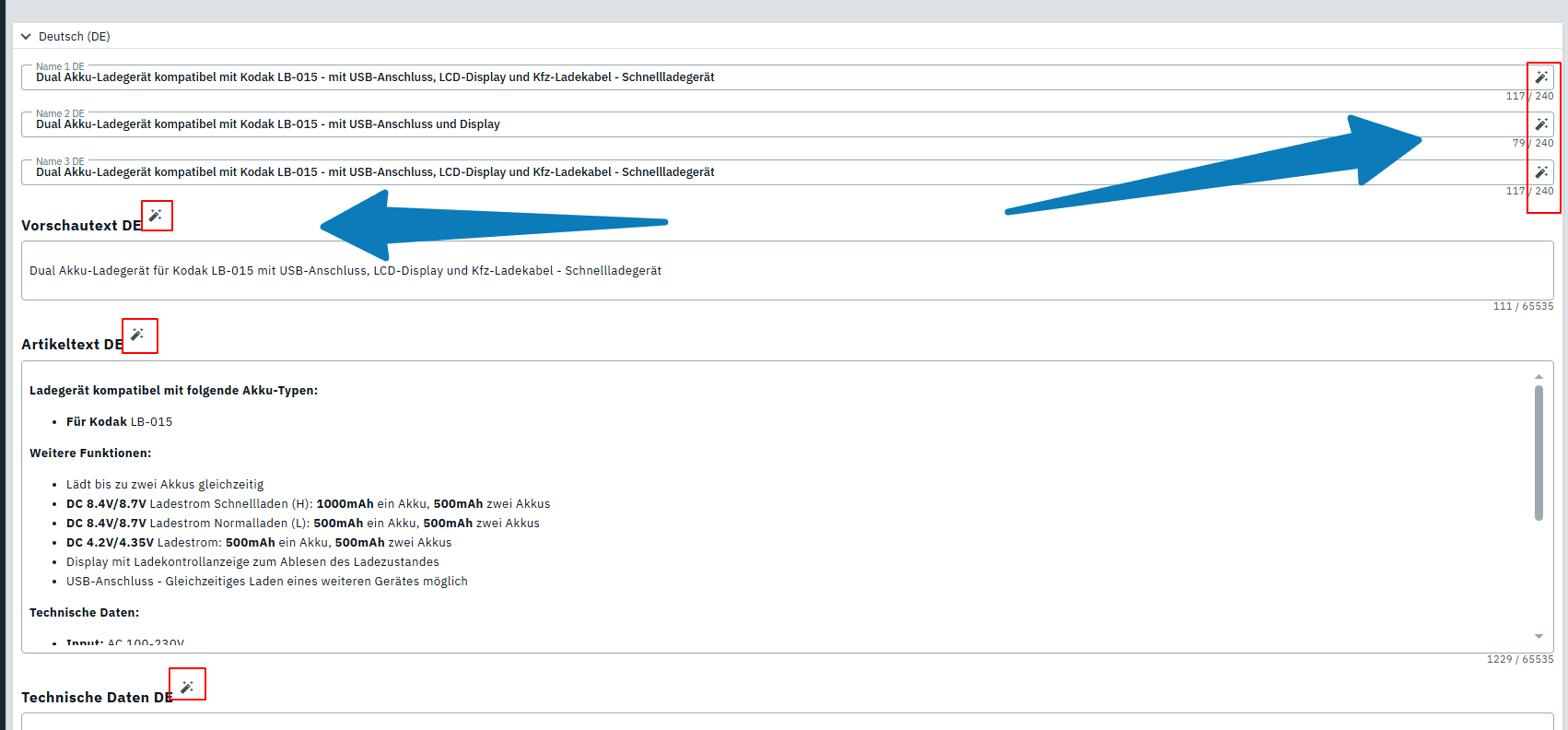Click scroll-up arrow in Artikeltext editor
This screenshot has height=730, width=1568.
[1539, 376]
